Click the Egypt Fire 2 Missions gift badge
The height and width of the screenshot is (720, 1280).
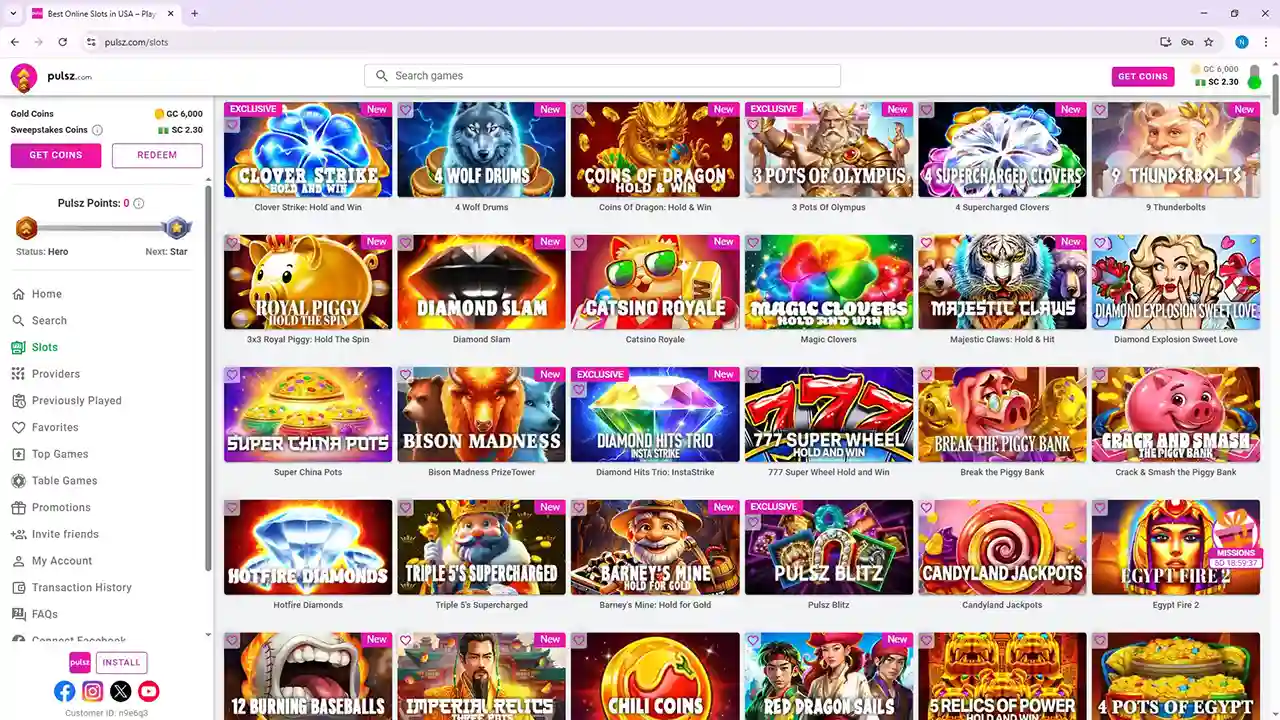[1236, 540]
